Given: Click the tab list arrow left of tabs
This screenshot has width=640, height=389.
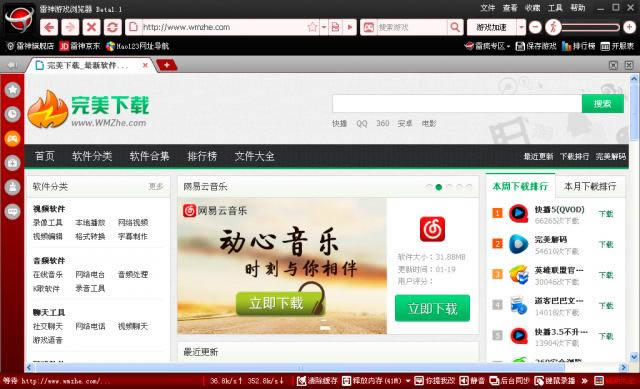Looking at the screenshot, I should [x=12, y=65].
